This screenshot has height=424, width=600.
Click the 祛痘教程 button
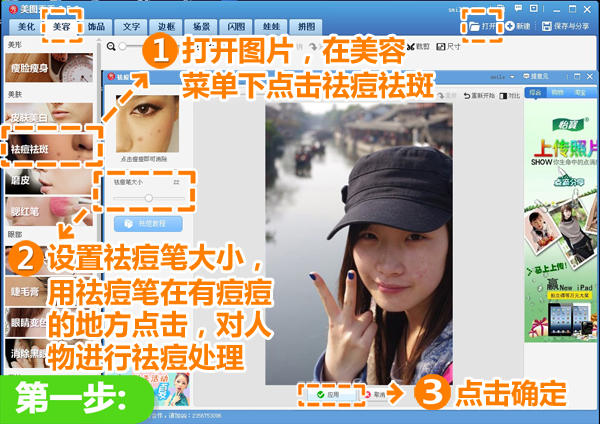pos(148,223)
